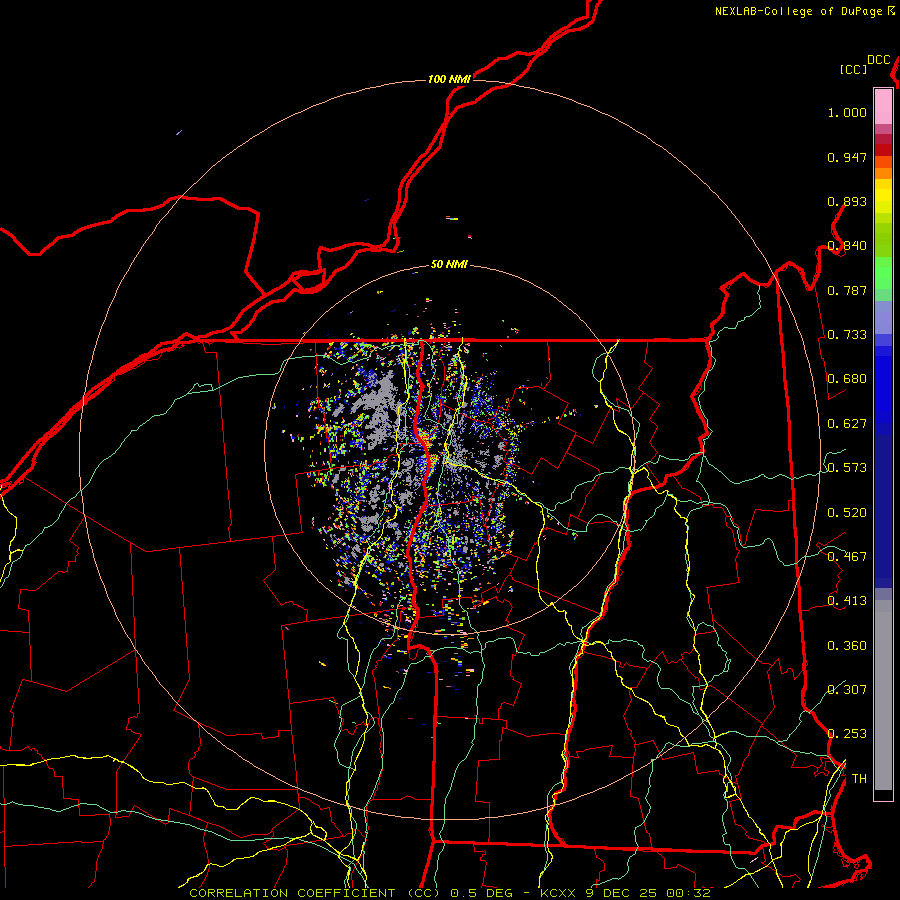Select the 0.253 legend value
900x900 pixels.
tap(847, 734)
